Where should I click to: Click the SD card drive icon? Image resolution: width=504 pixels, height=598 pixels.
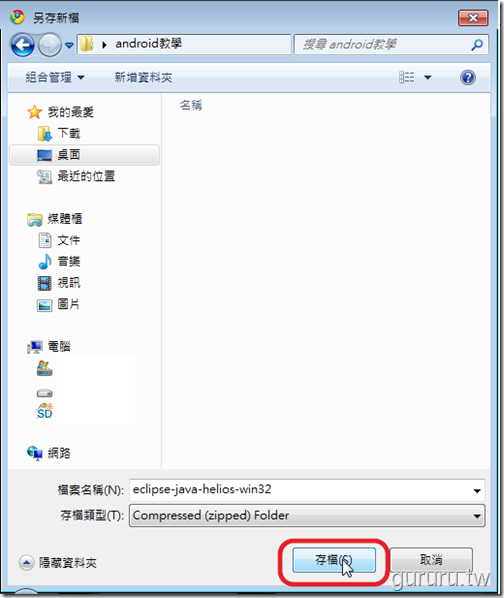(45, 412)
